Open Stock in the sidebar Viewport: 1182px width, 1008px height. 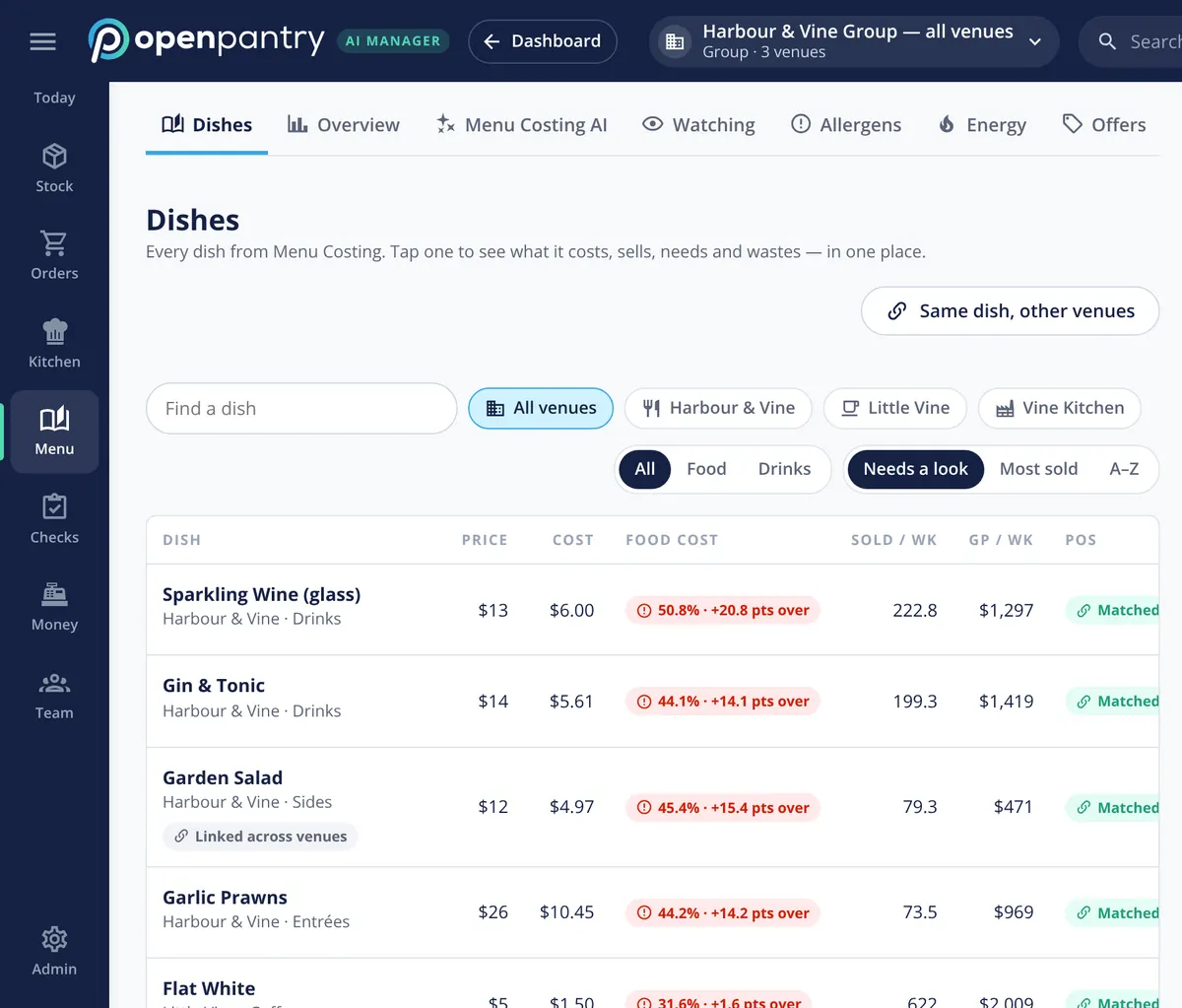click(54, 168)
